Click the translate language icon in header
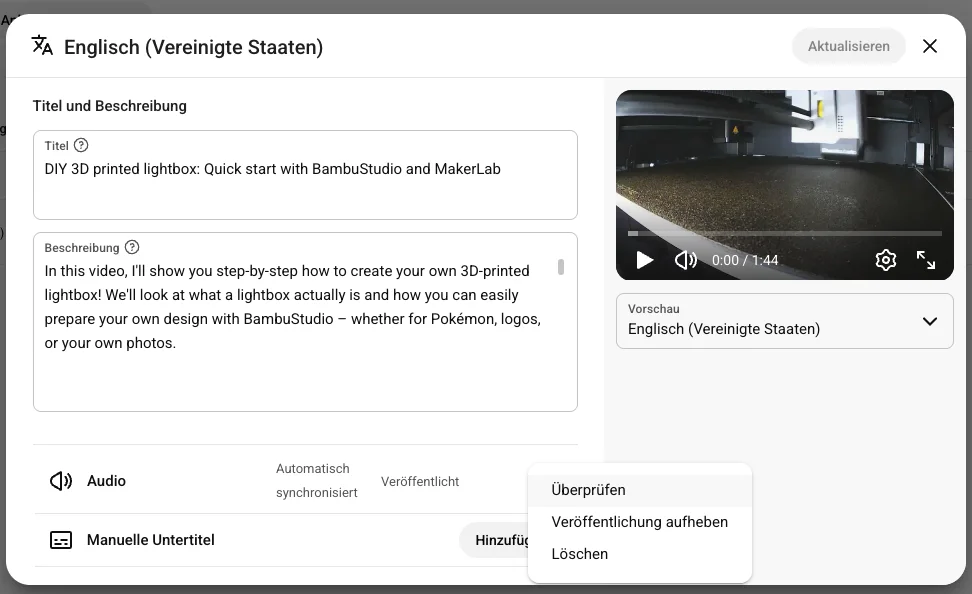 click(42, 46)
